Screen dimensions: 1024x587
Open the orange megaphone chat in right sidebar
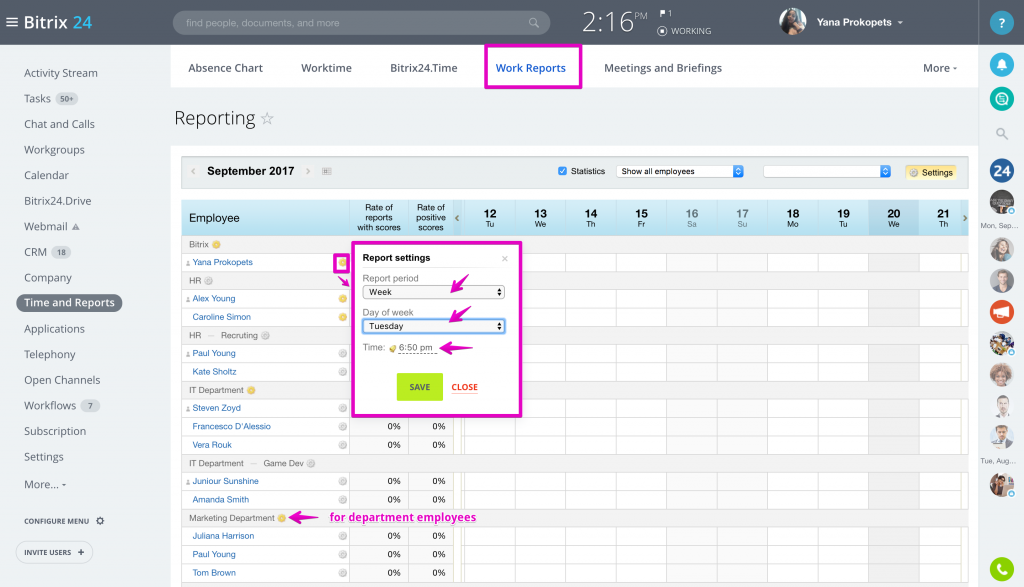[x=1001, y=312]
